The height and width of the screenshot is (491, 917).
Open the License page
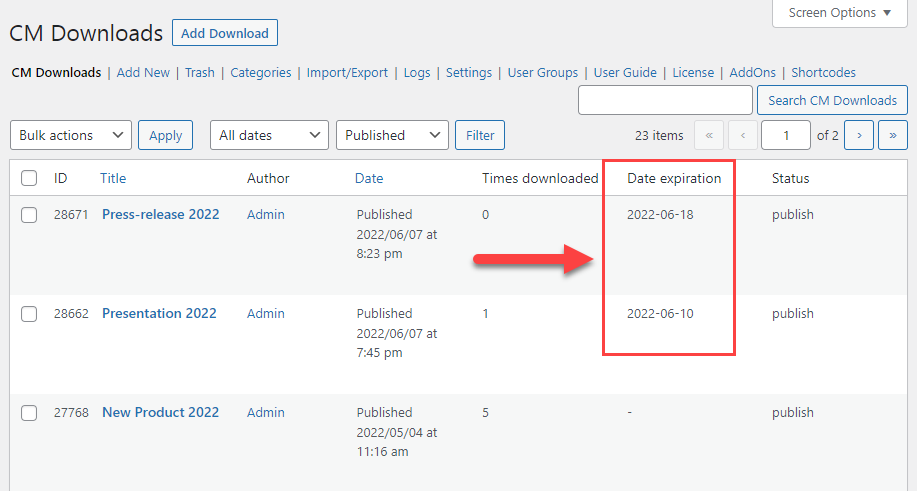pyautogui.click(x=693, y=72)
